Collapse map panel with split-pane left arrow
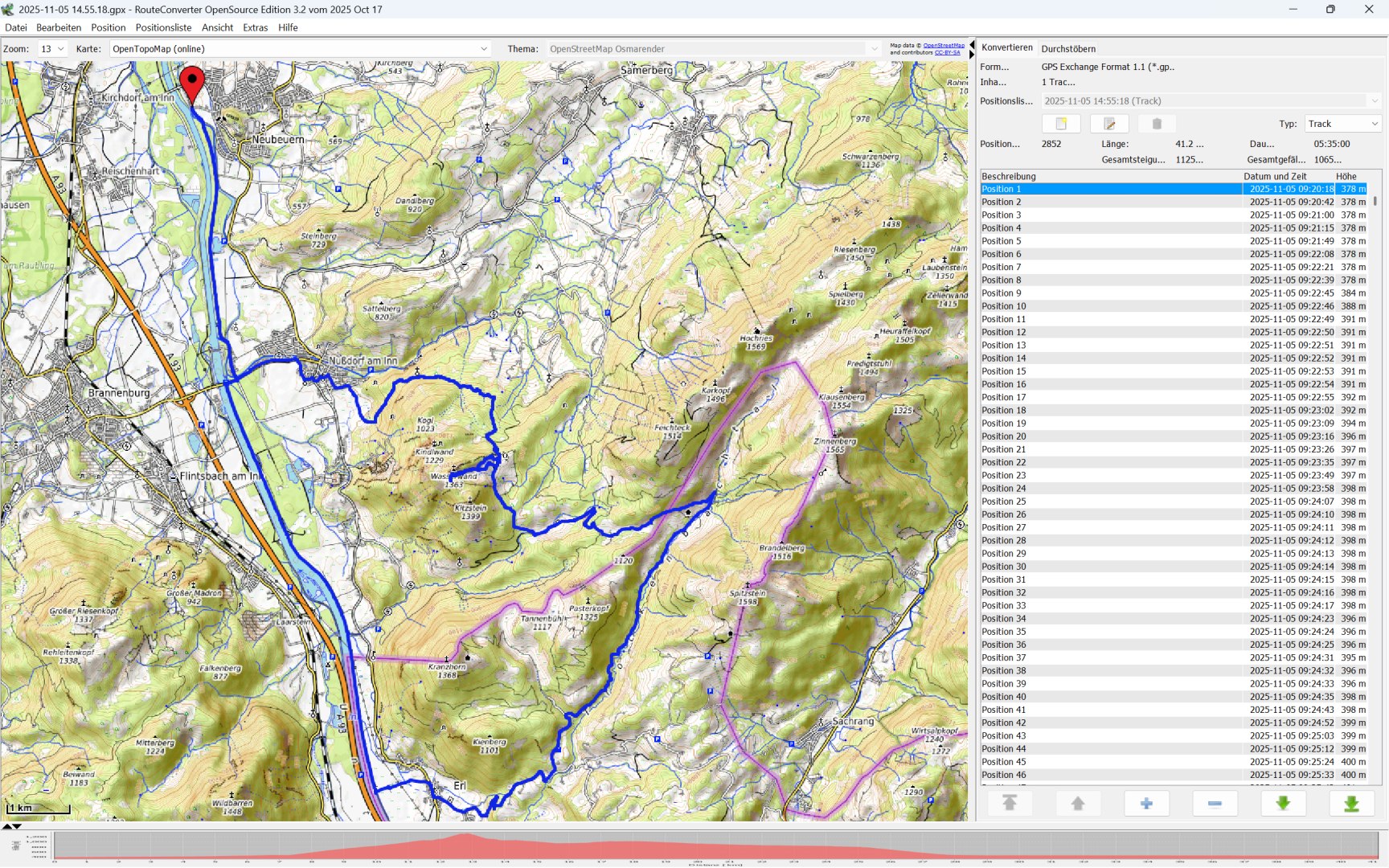 click(972, 45)
